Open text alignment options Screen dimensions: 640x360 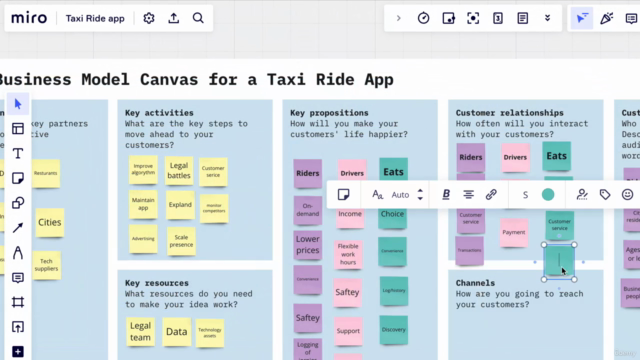pos(469,195)
